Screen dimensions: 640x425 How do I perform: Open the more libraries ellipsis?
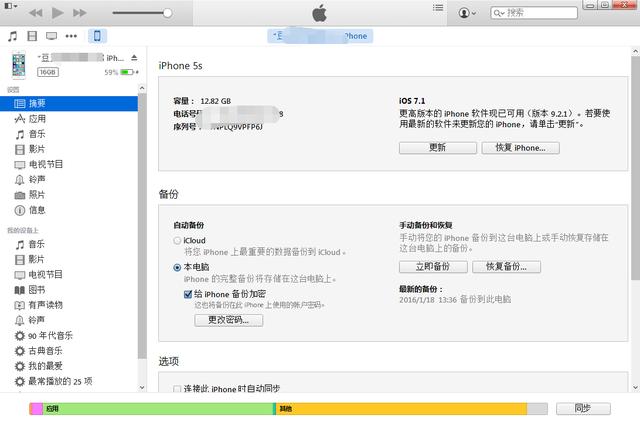click(x=71, y=36)
